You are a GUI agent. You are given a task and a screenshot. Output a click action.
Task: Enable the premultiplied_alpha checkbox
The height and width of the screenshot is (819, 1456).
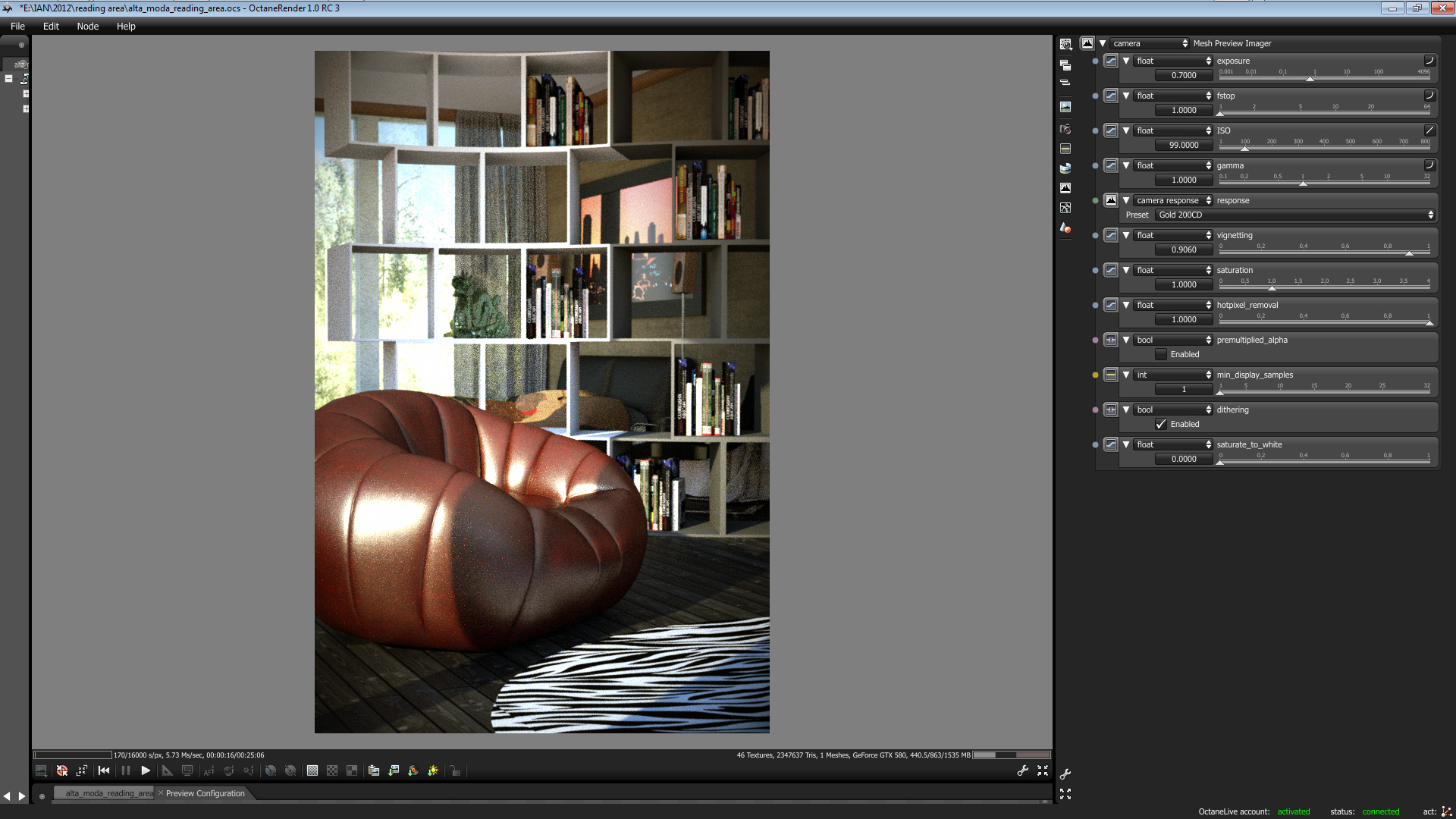(1161, 354)
